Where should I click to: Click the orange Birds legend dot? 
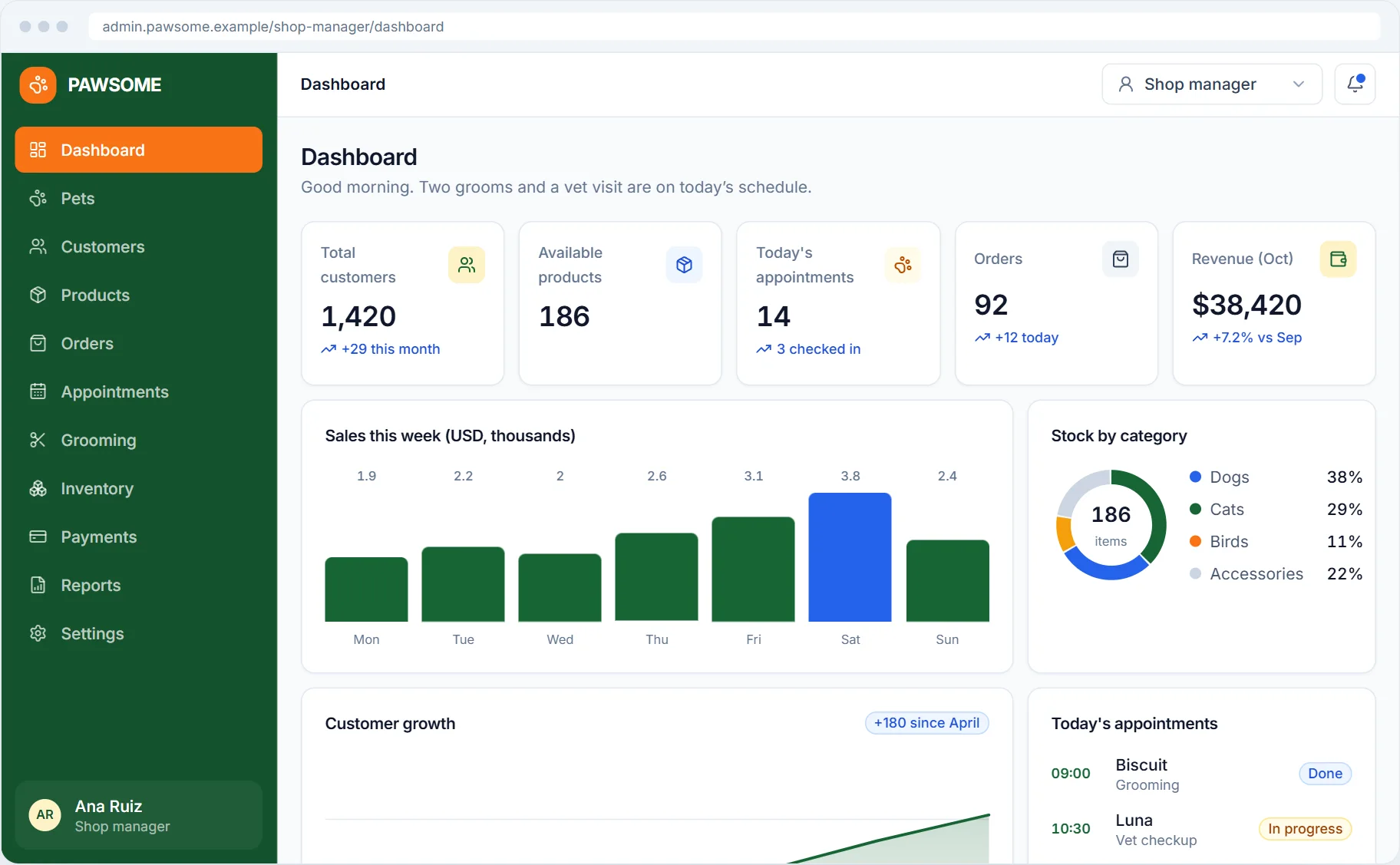(1195, 541)
